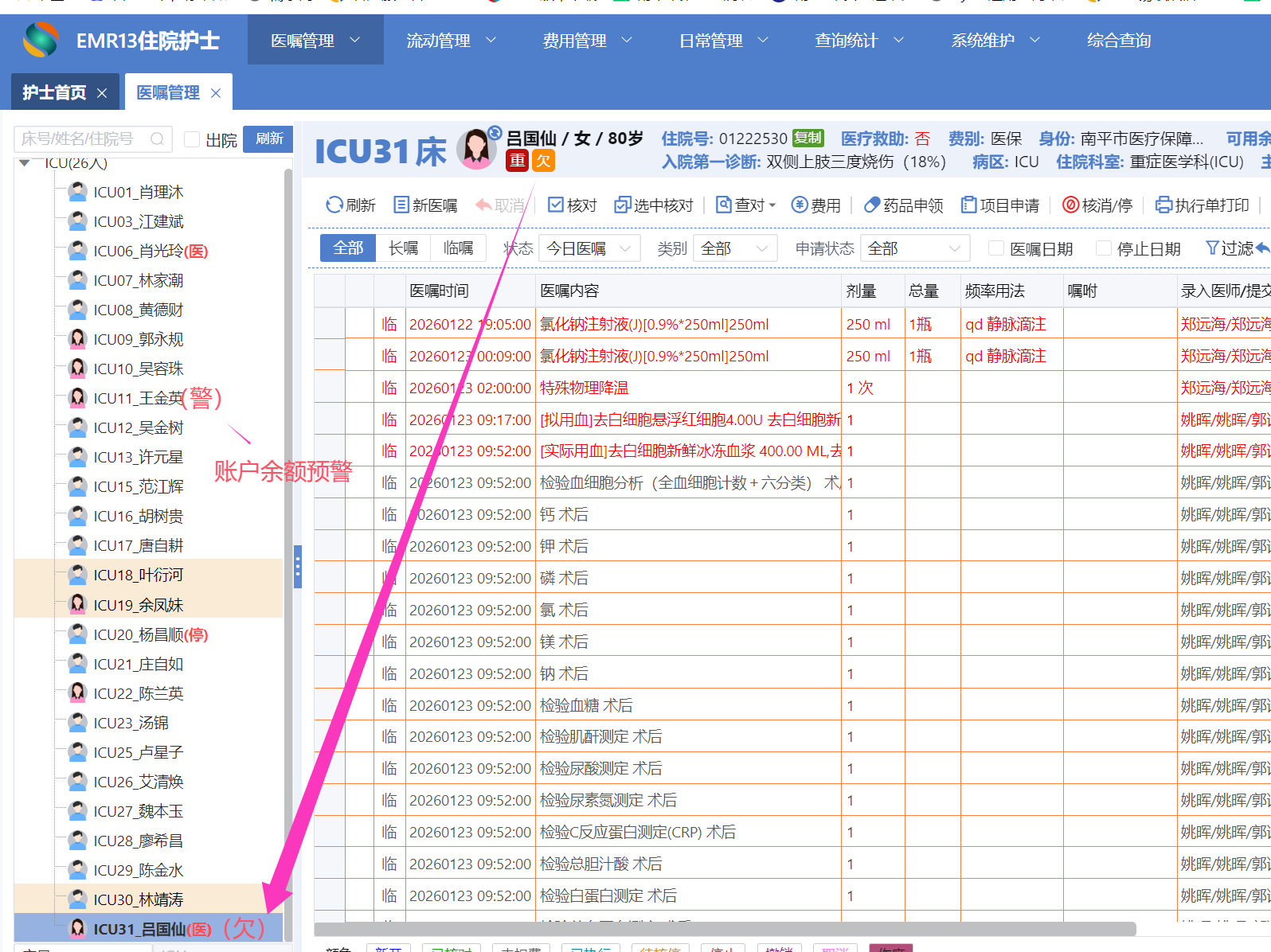Select patient ICU25_卢星子

tap(139, 752)
